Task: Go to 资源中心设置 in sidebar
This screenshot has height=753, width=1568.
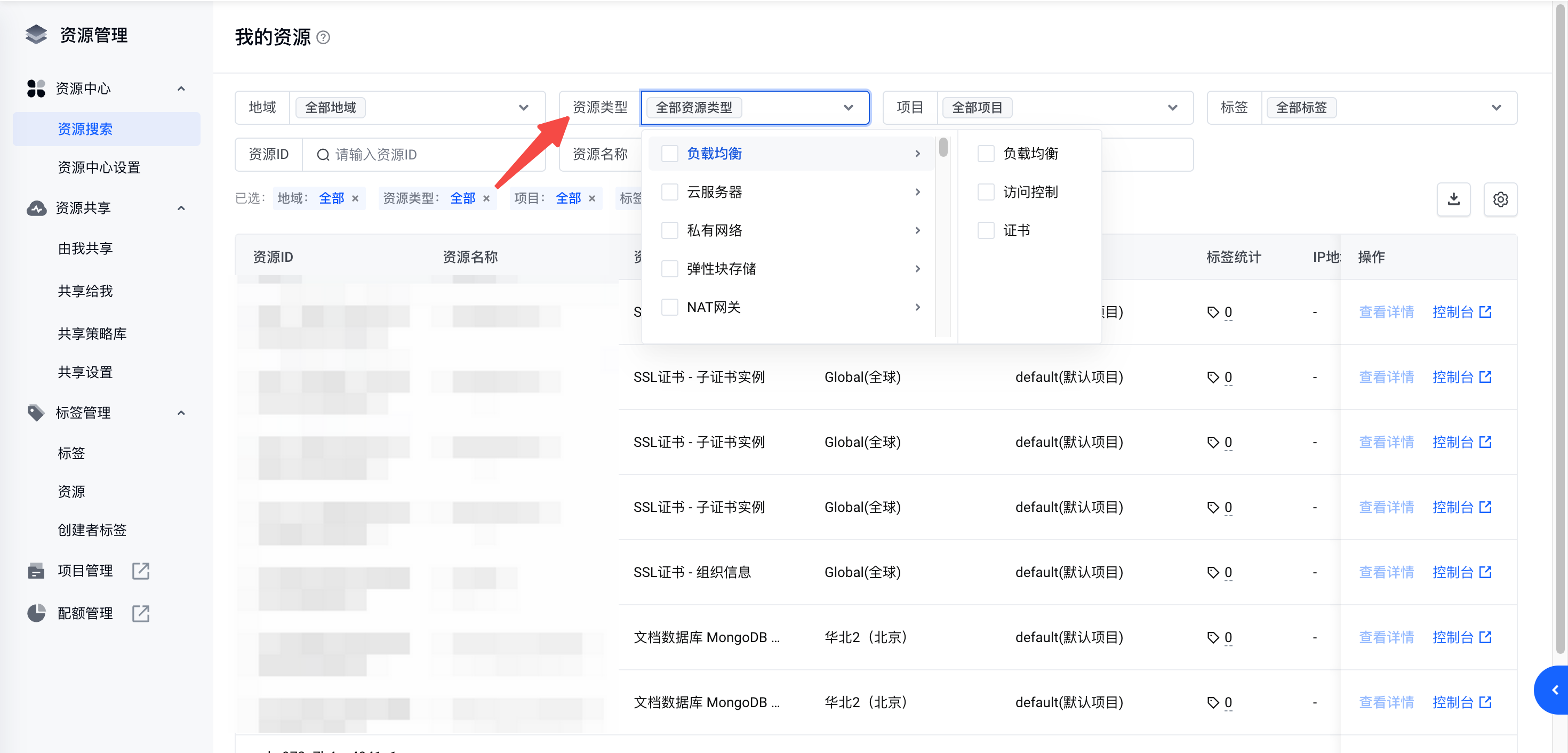Action: click(99, 167)
